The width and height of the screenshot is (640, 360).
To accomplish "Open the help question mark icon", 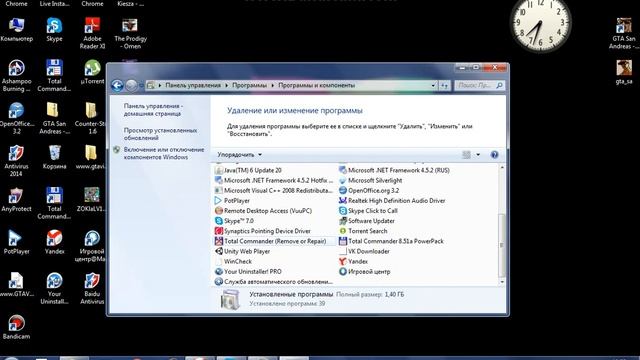I will pyautogui.click(x=494, y=155).
